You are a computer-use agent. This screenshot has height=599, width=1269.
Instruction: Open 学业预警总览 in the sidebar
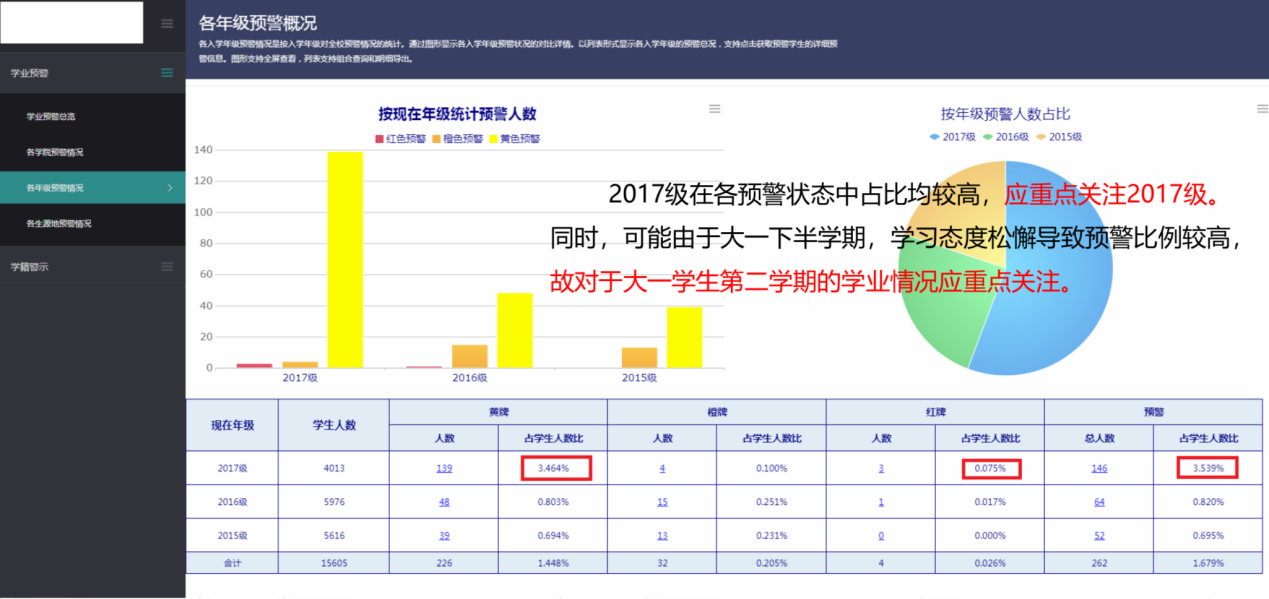[51, 117]
